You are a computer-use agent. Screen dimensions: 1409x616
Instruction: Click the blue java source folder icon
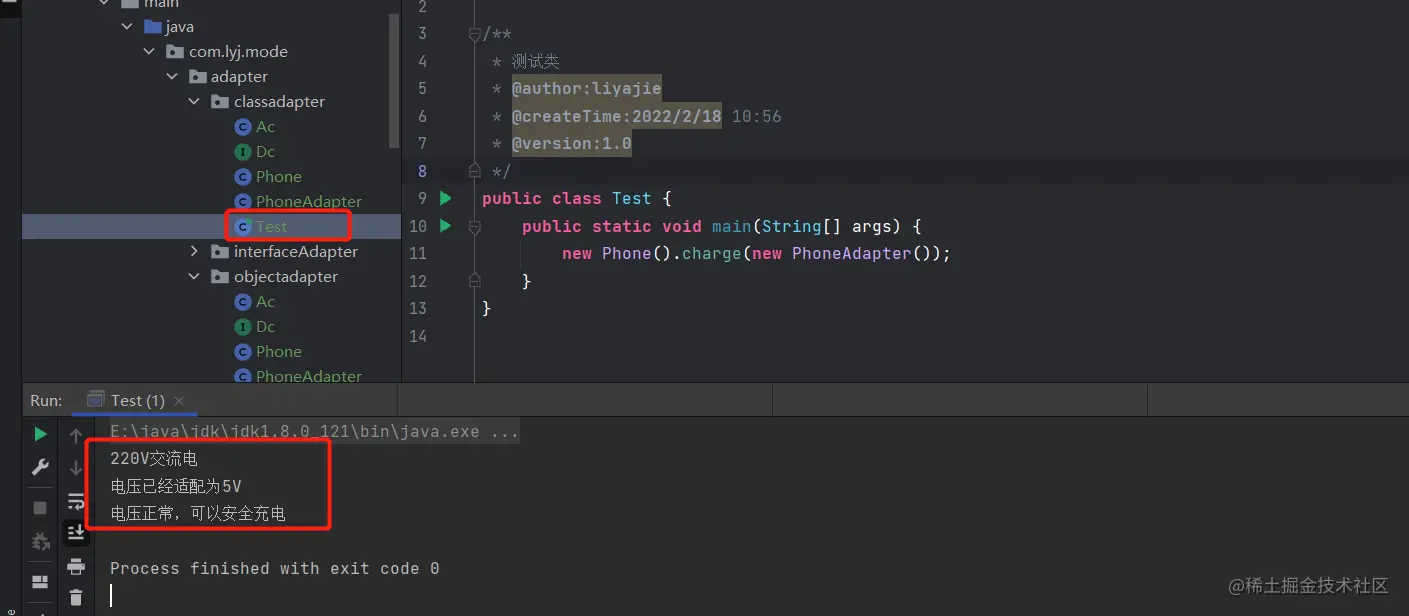tap(152, 26)
